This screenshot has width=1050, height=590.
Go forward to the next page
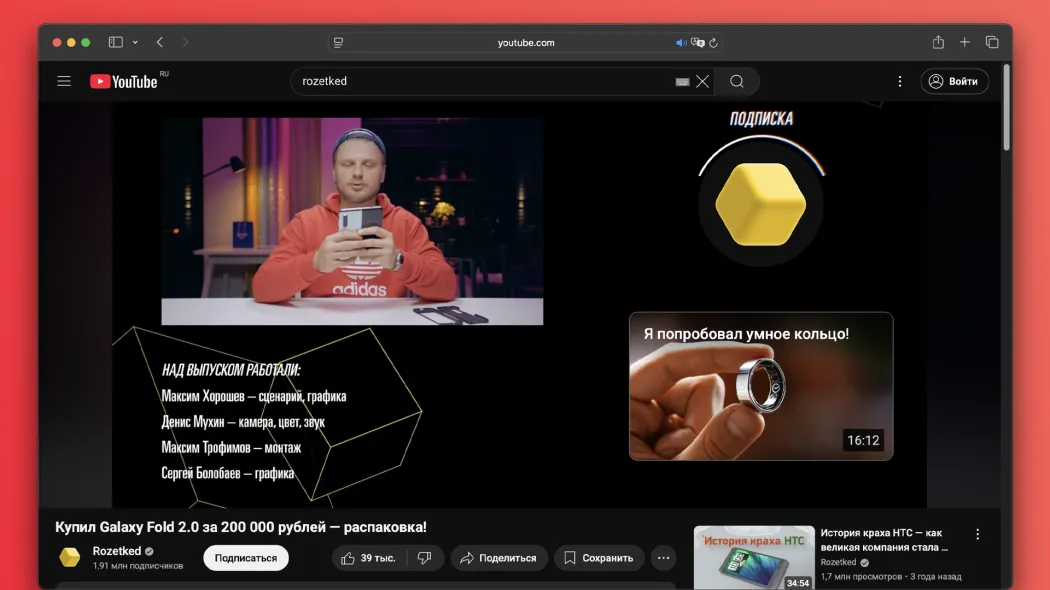coord(185,42)
